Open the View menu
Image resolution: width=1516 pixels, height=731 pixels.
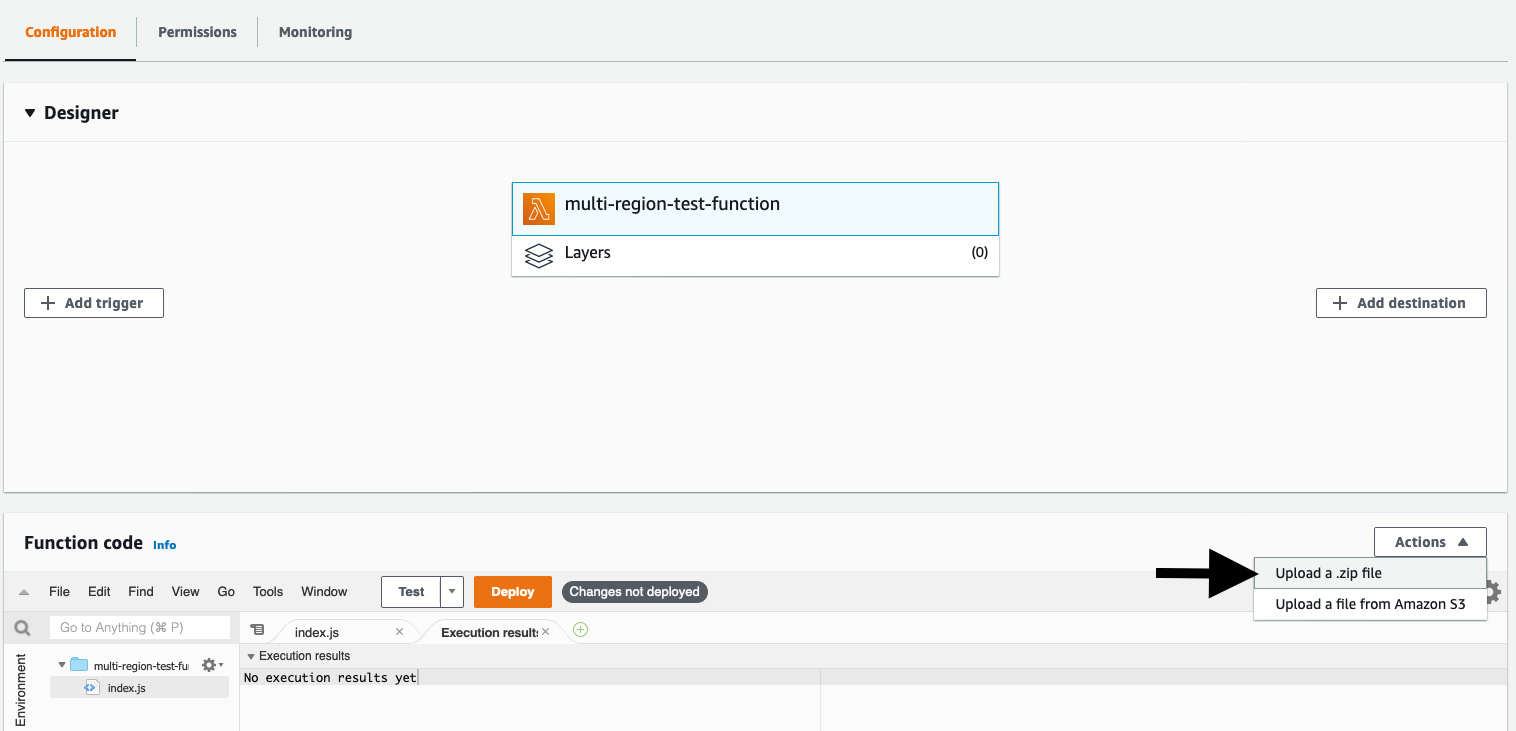click(186, 592)
